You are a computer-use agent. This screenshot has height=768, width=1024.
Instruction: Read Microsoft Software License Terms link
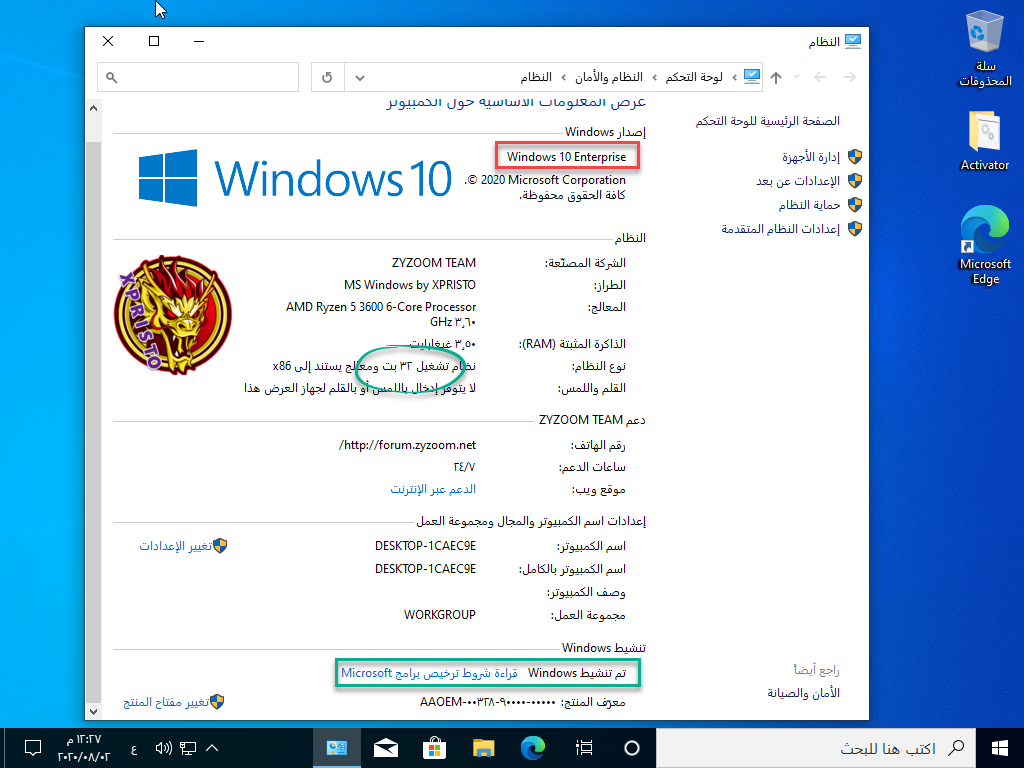pos(429,673)
